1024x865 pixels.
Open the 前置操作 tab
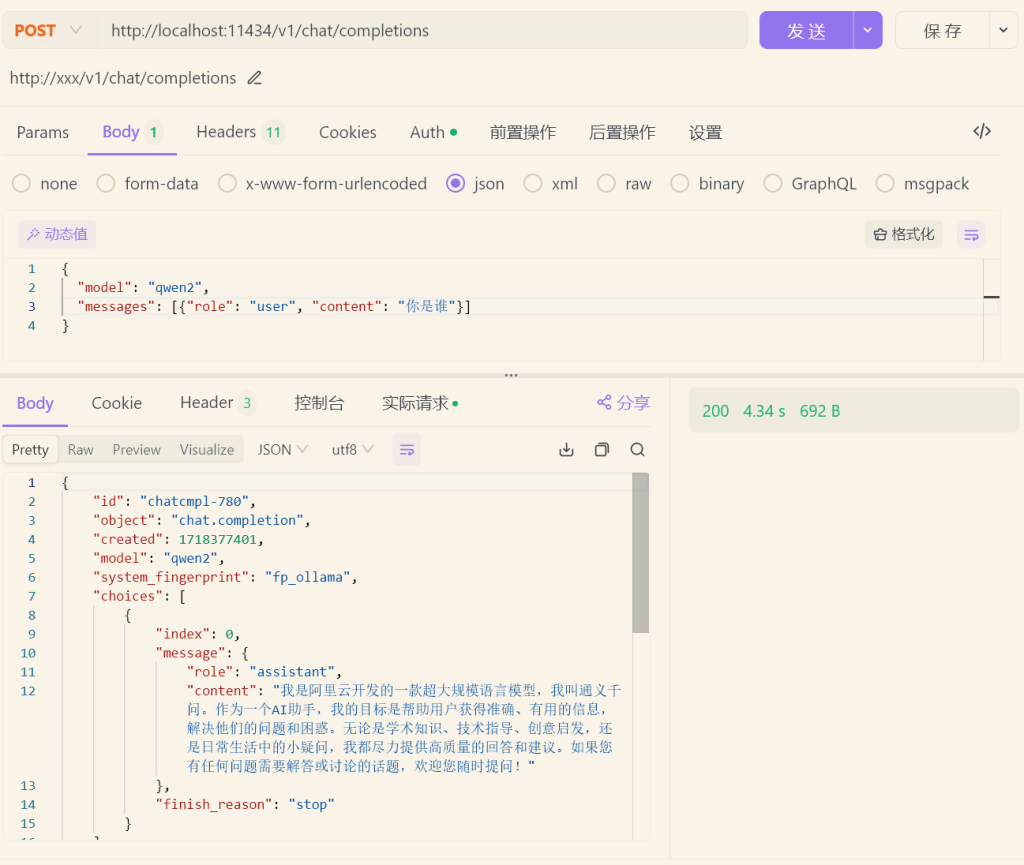522,133
